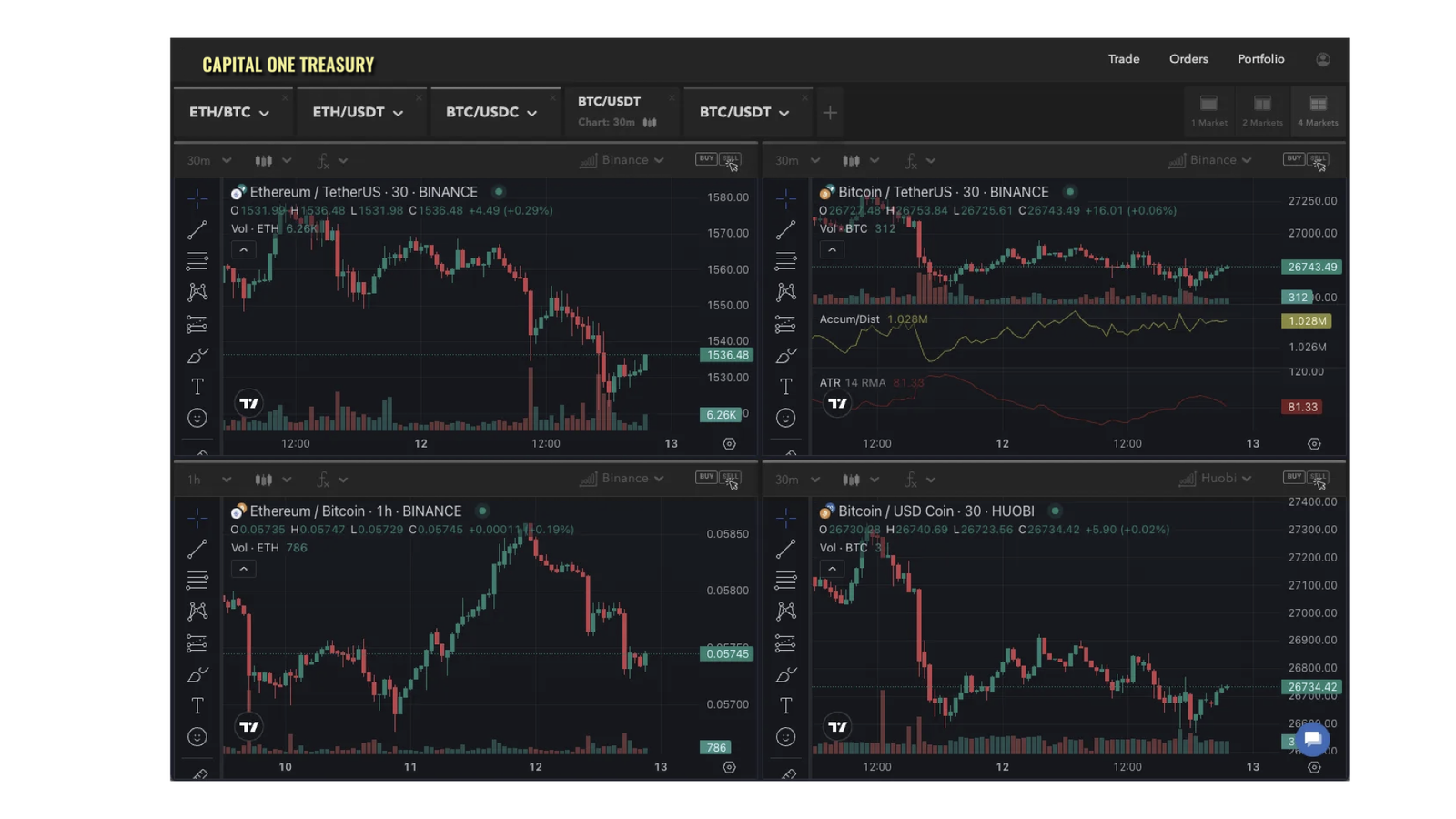Click the 26743.49 price label on BTC/USDT axis
1456x819 pixels.
(x=1311, y=268)
